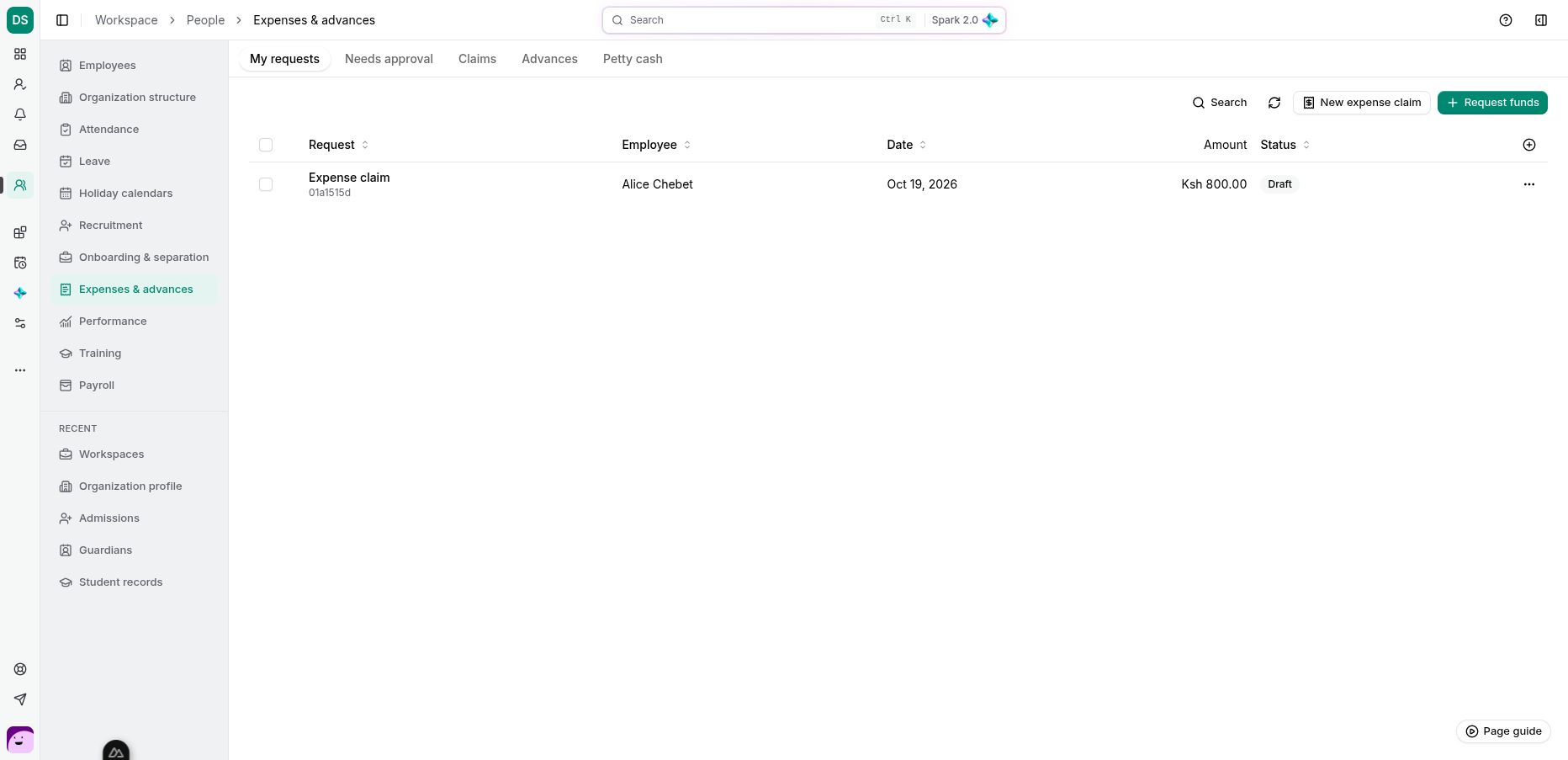Open Organization structure in the sidebar
Image resolution: width=1568 pixels, height=760 pixels.
coord(134,98)
